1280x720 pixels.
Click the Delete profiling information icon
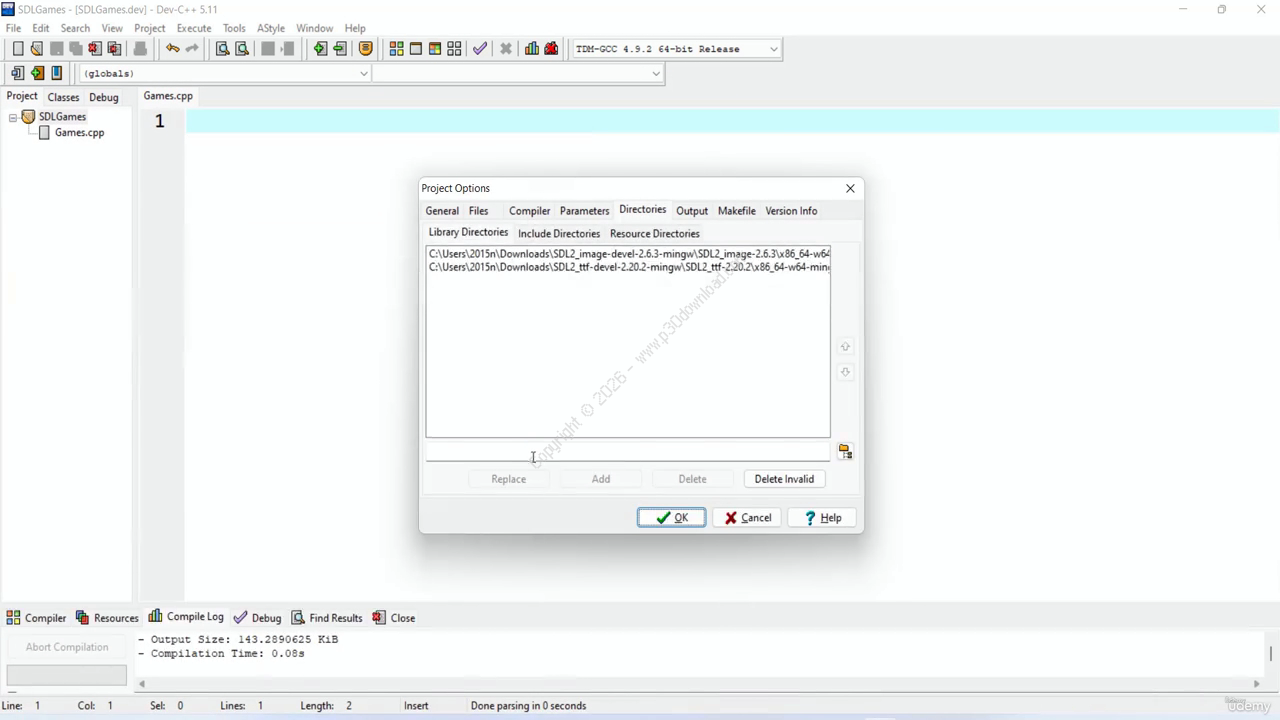(x=551, y=48)
